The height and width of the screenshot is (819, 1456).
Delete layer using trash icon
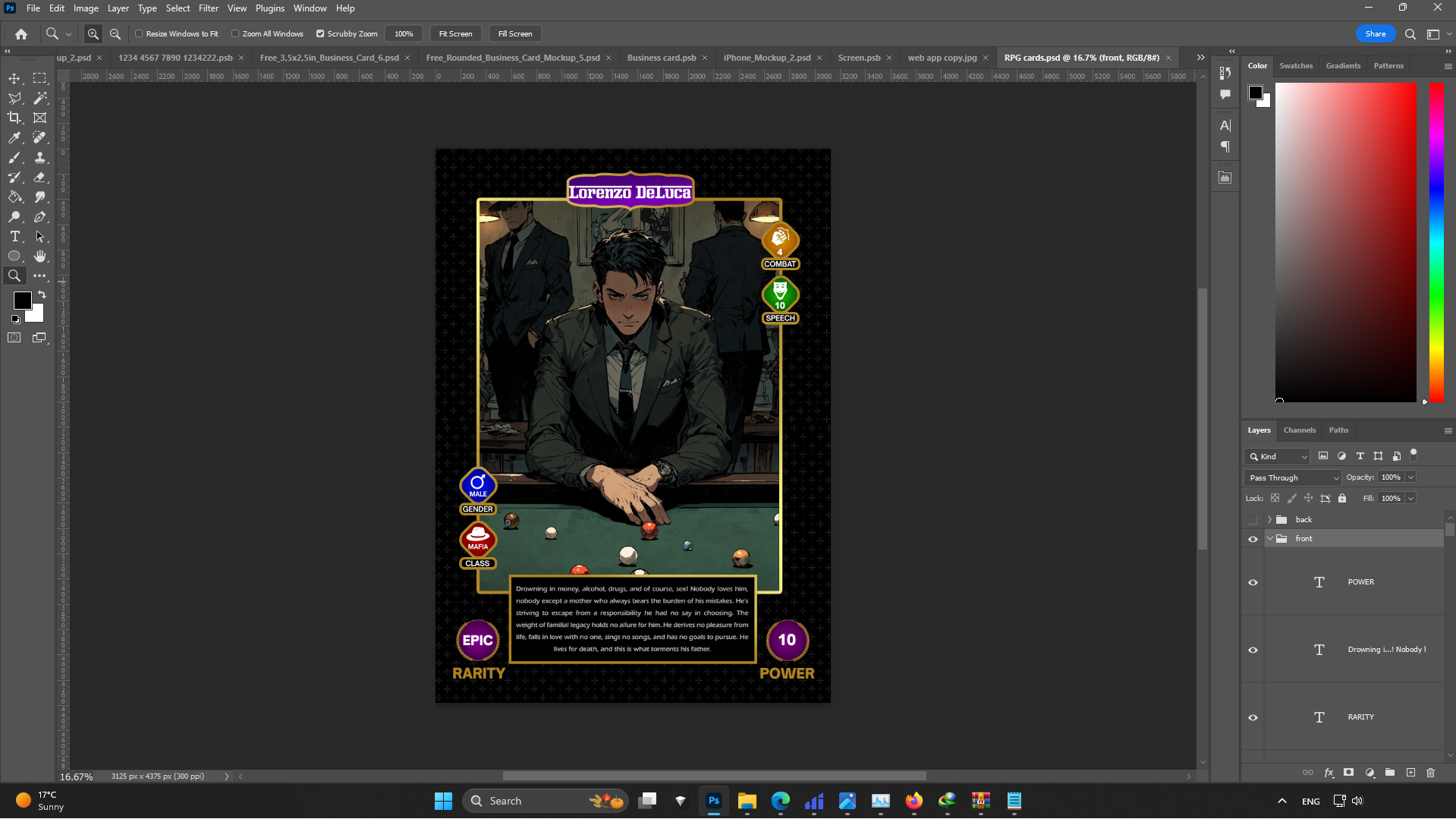point(1430,773)
